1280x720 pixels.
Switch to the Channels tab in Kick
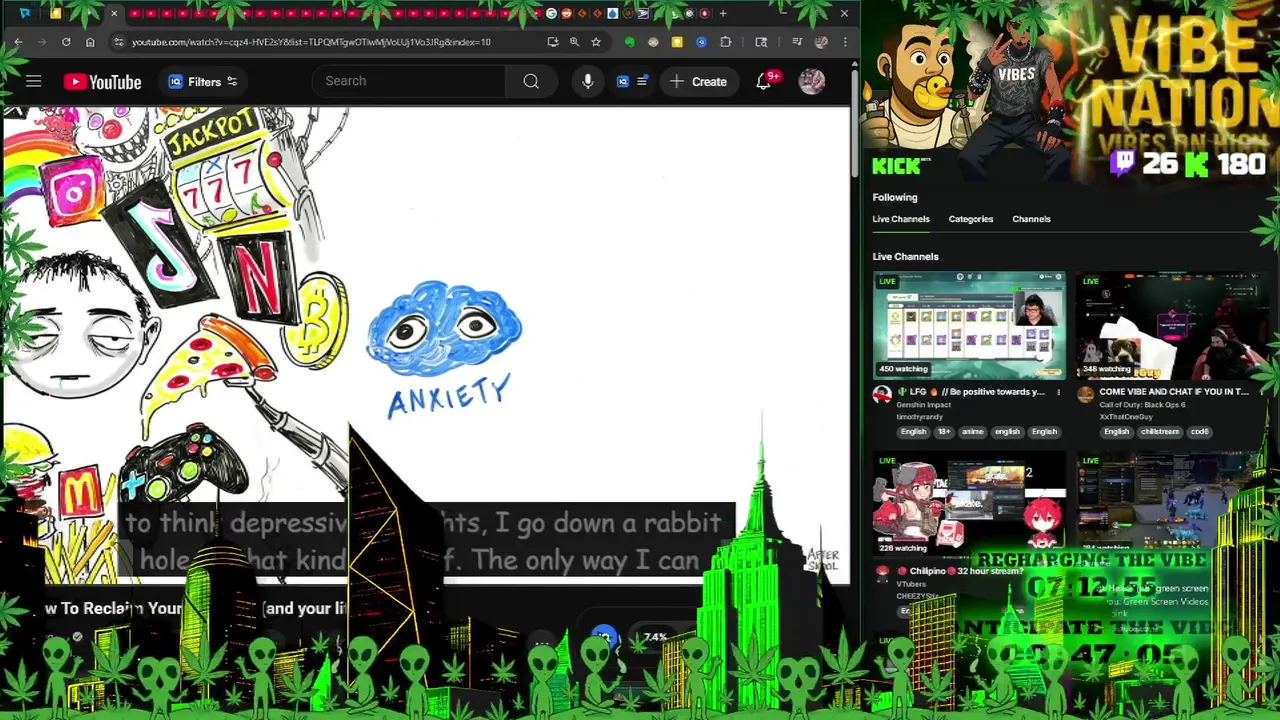1031,219
